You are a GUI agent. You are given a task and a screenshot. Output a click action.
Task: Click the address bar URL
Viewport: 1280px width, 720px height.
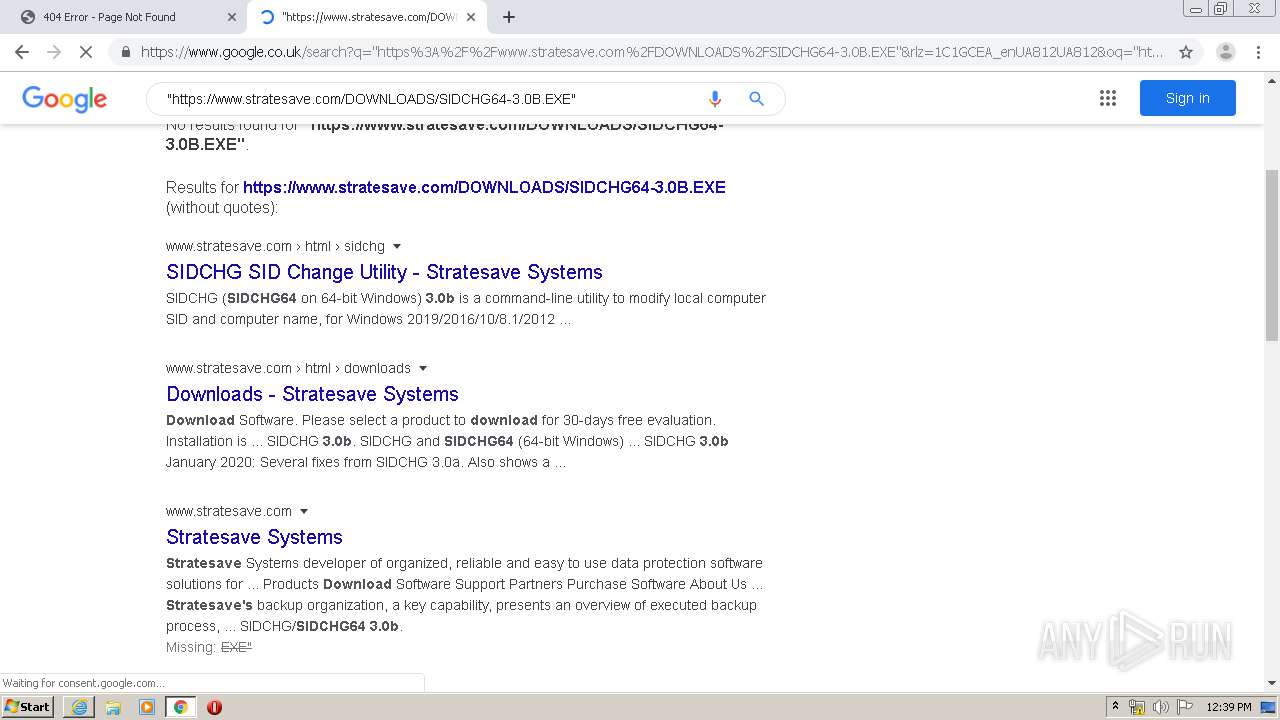[x=652, y=52]
